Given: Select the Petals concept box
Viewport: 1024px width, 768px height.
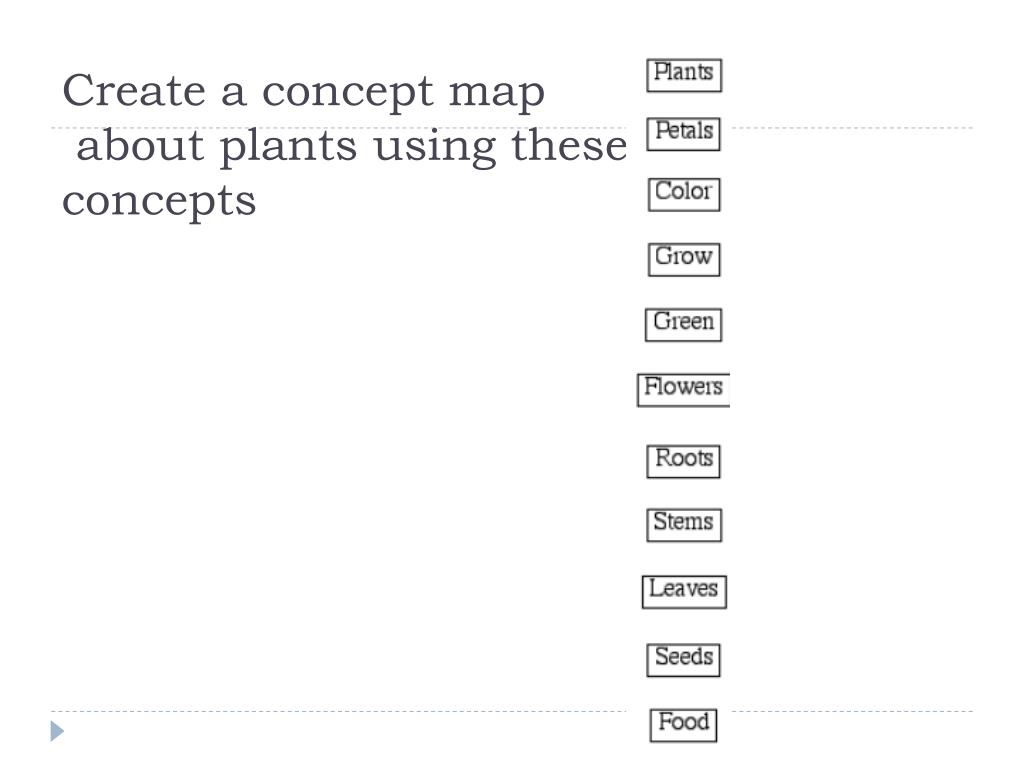Looking at the screenshot, I should 684,134.
